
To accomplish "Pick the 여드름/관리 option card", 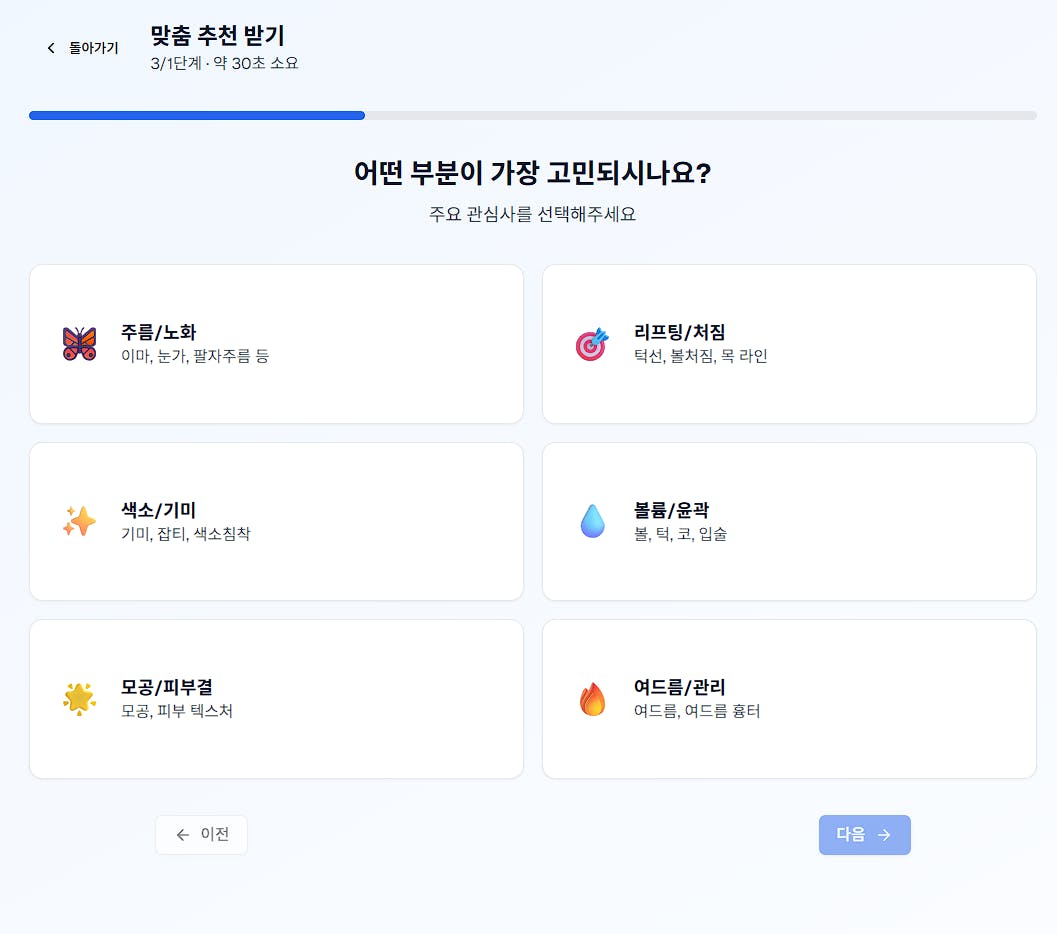I will tap(789, 699).
